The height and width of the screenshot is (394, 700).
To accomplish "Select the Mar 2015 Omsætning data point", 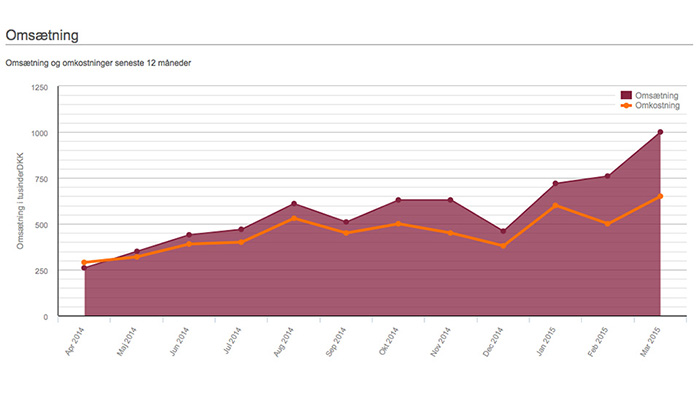I will [660, 132].
